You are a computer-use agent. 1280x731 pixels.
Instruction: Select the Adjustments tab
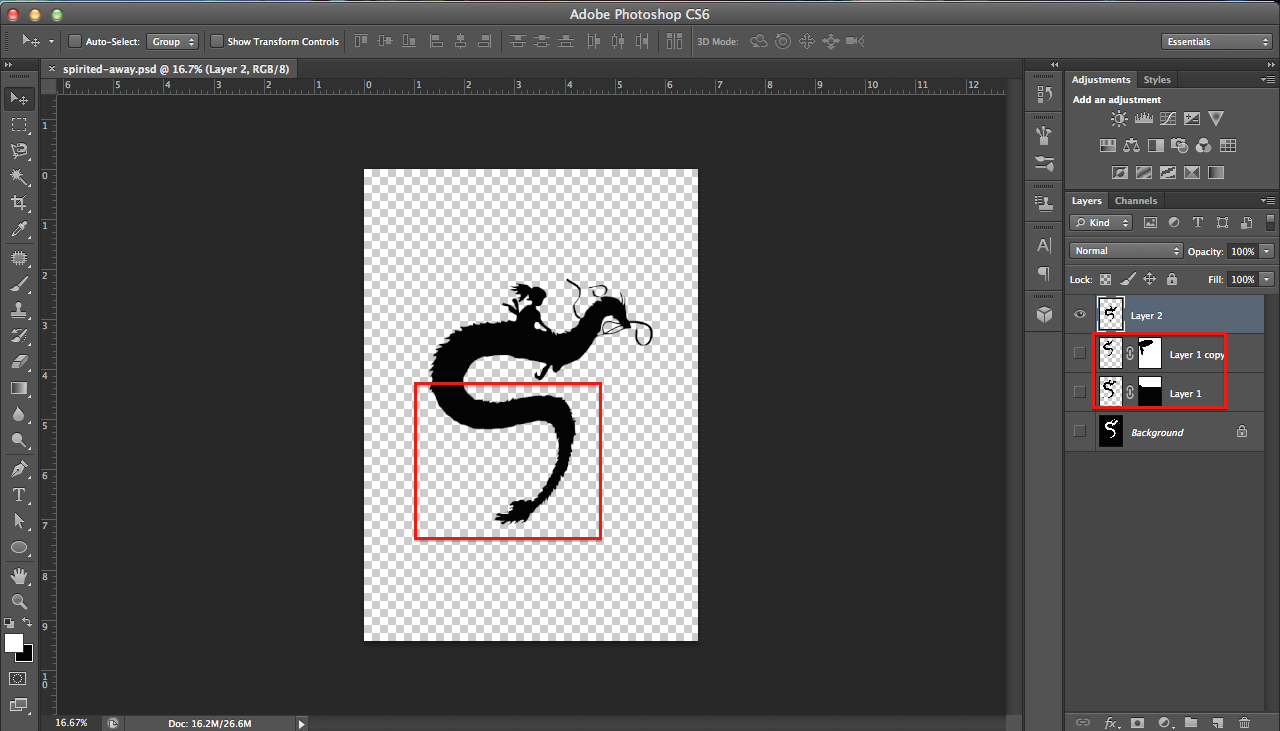(1101, 79)
